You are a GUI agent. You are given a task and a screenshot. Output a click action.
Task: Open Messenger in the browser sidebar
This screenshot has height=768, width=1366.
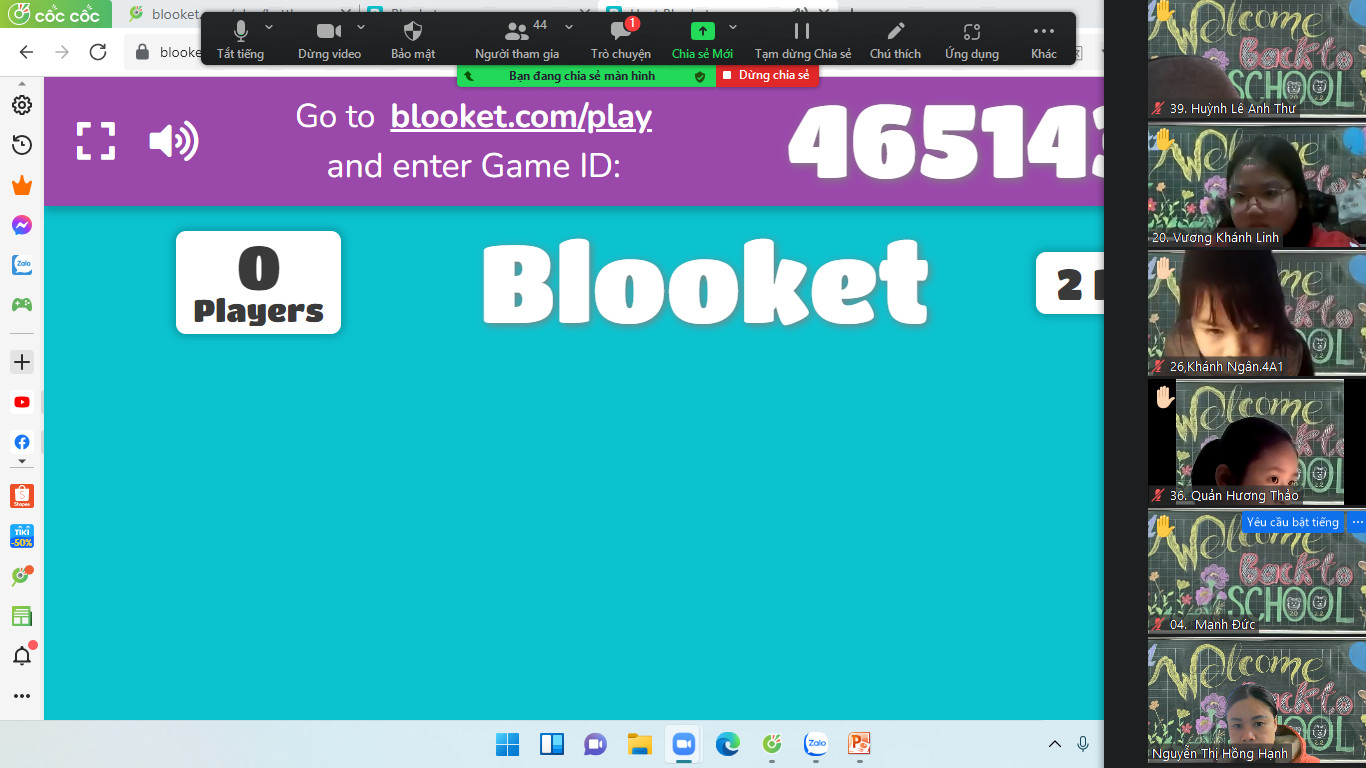click(x=22, y=225)
